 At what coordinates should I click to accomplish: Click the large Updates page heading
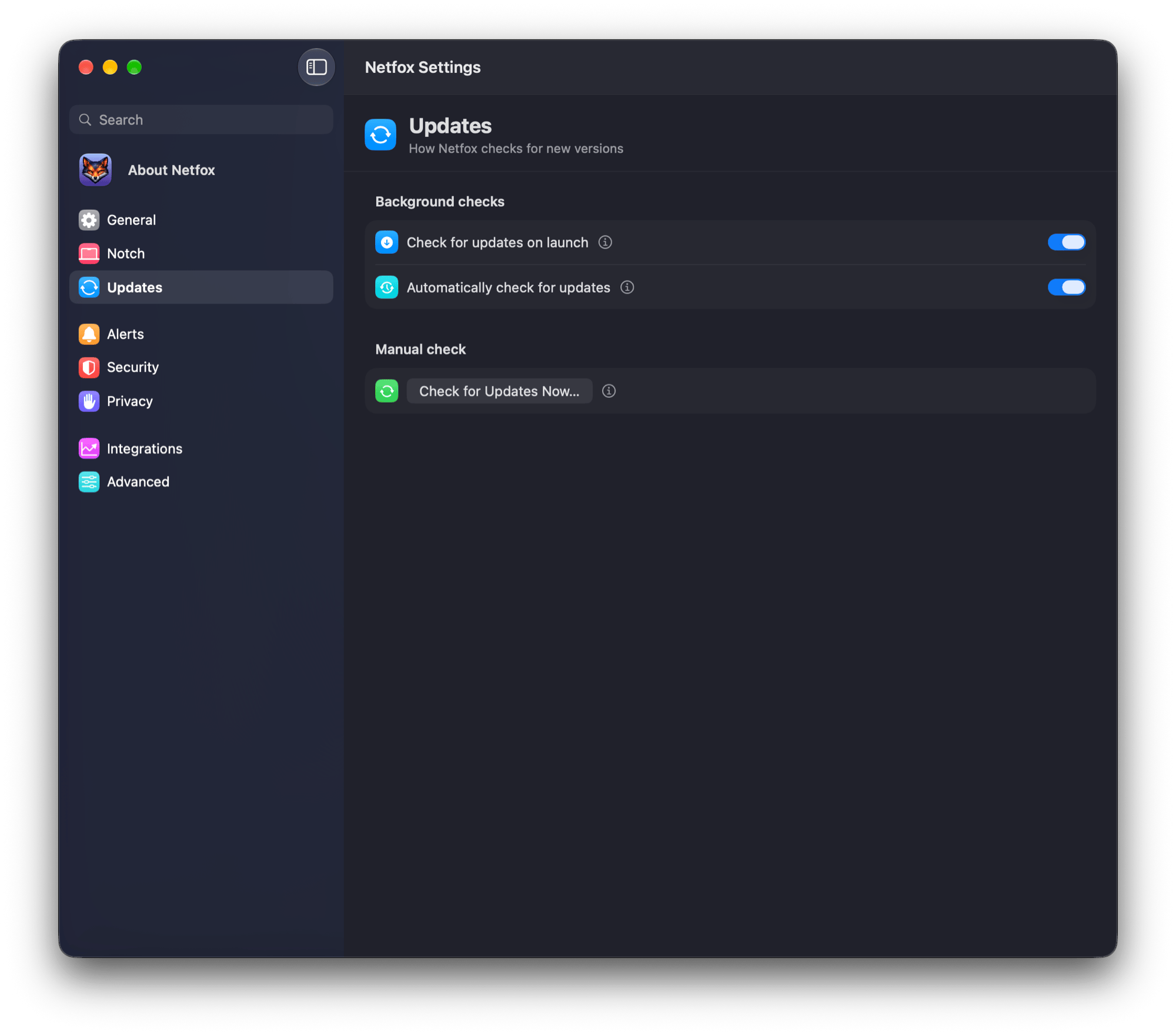pos(450,126)
